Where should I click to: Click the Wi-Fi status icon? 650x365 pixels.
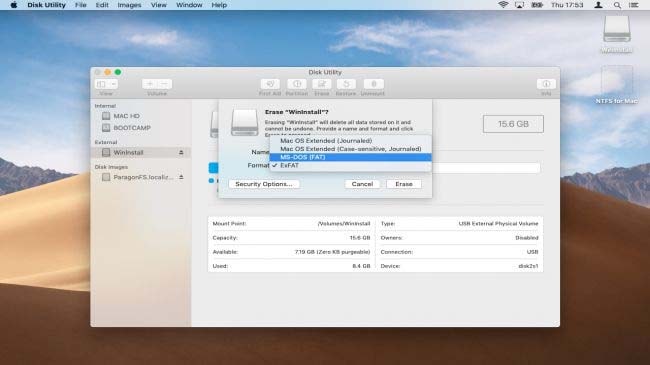click(503, 5)
